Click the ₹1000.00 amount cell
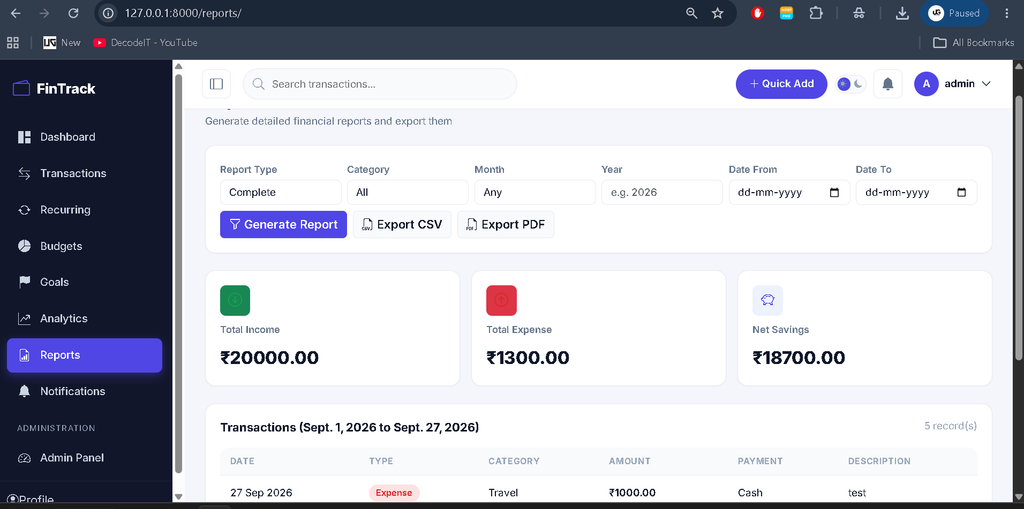This screenshot has height=509, width=1024. pyautogui.click(x=632, y=493)
